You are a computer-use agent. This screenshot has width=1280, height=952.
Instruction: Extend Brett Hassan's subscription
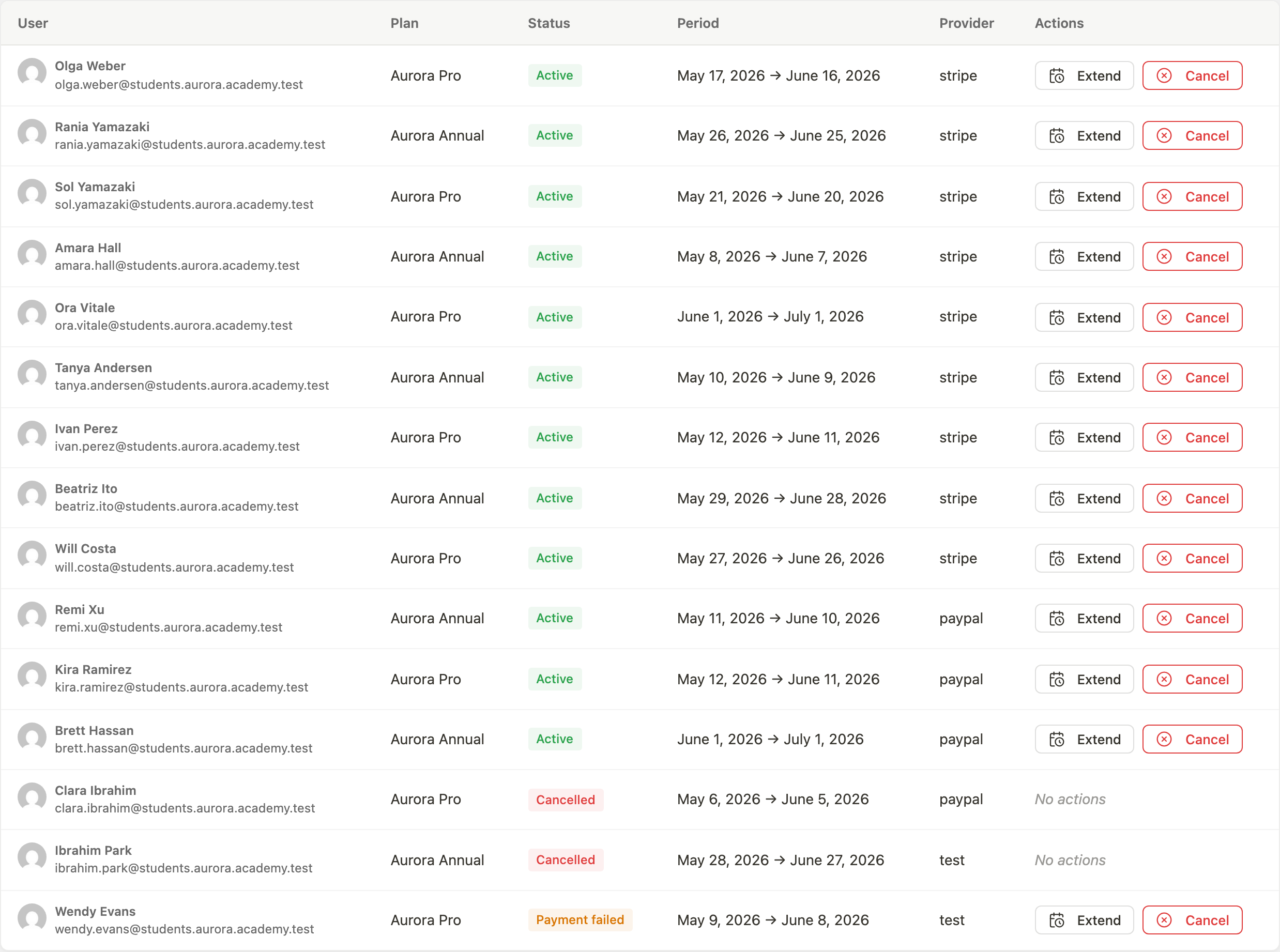coord(1084,740)
